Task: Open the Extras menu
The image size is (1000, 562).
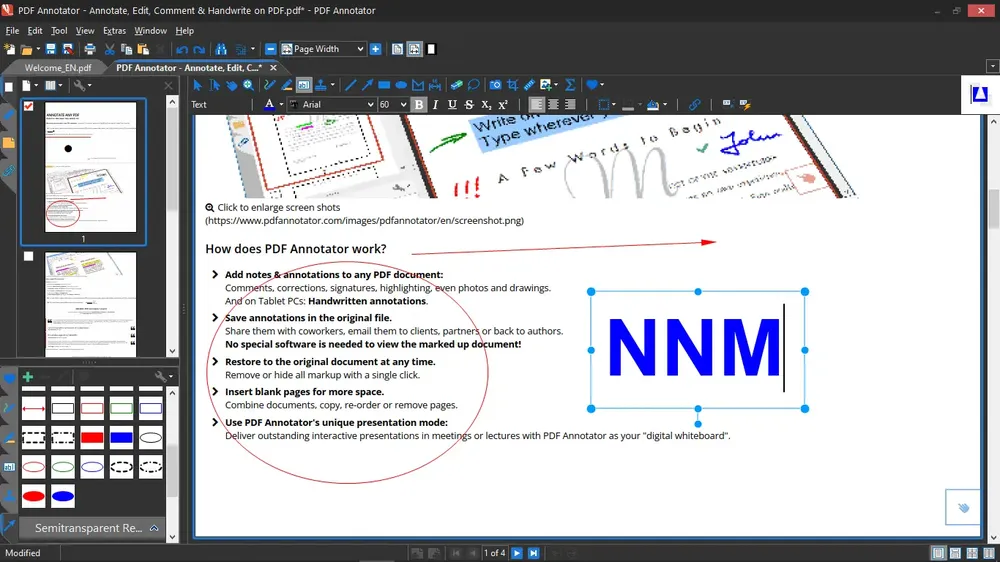Action: [114, 31]
